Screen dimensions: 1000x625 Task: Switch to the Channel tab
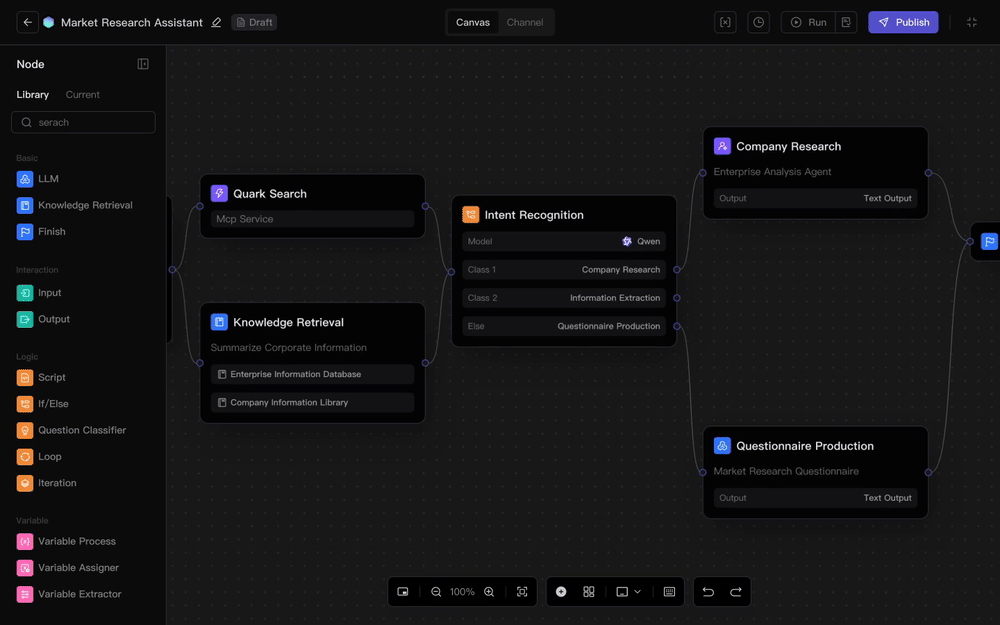525,22
